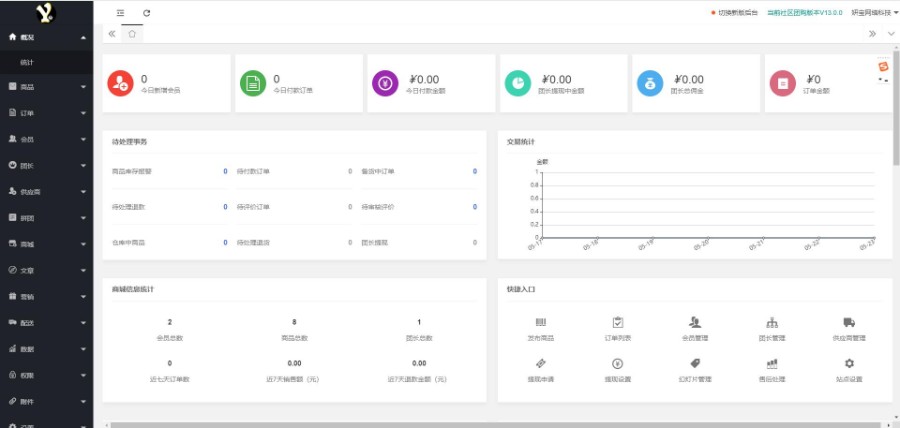Open 提现设置 yen circle icon
The width and height of the screenshot is (900, 428).
click(617, 363)
